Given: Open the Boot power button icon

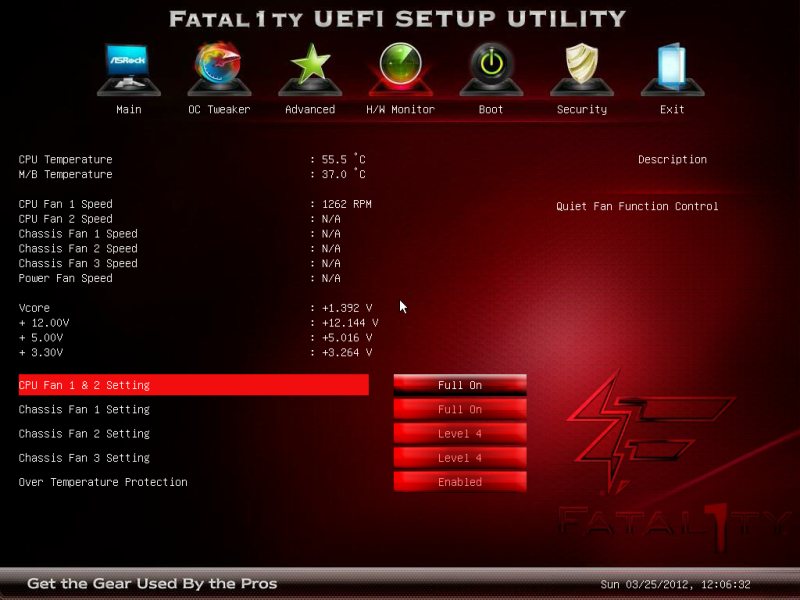Looking at the screenshot, I should [x=491, y=69].
